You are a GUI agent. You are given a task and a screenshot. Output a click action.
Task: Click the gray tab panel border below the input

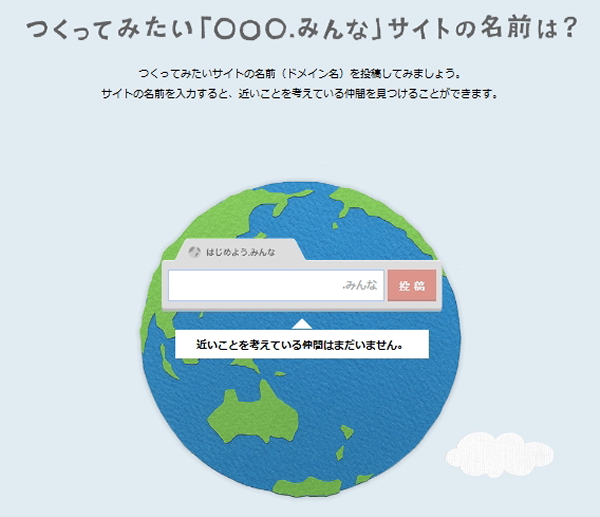pos(300,310)
